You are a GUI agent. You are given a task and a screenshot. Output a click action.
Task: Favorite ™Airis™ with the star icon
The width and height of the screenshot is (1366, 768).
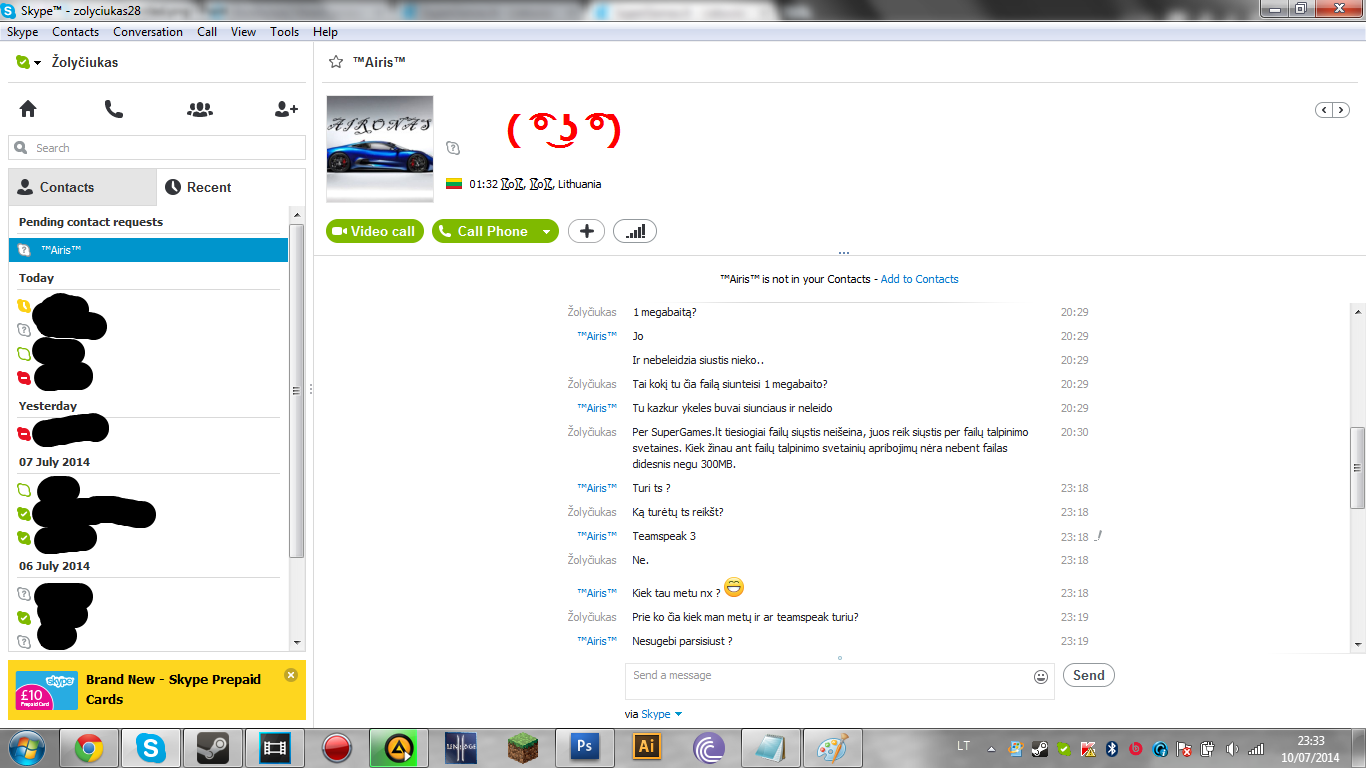pos(336,62)
